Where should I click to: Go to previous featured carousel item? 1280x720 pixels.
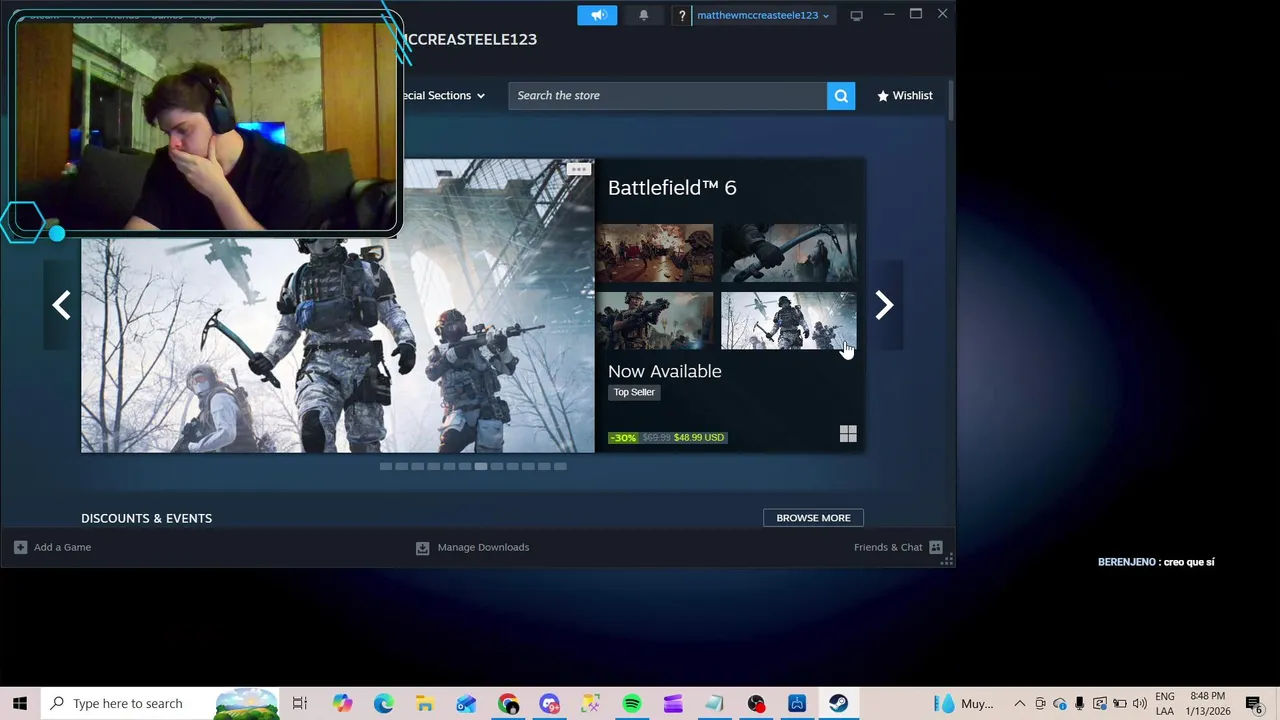pos(62,306)
